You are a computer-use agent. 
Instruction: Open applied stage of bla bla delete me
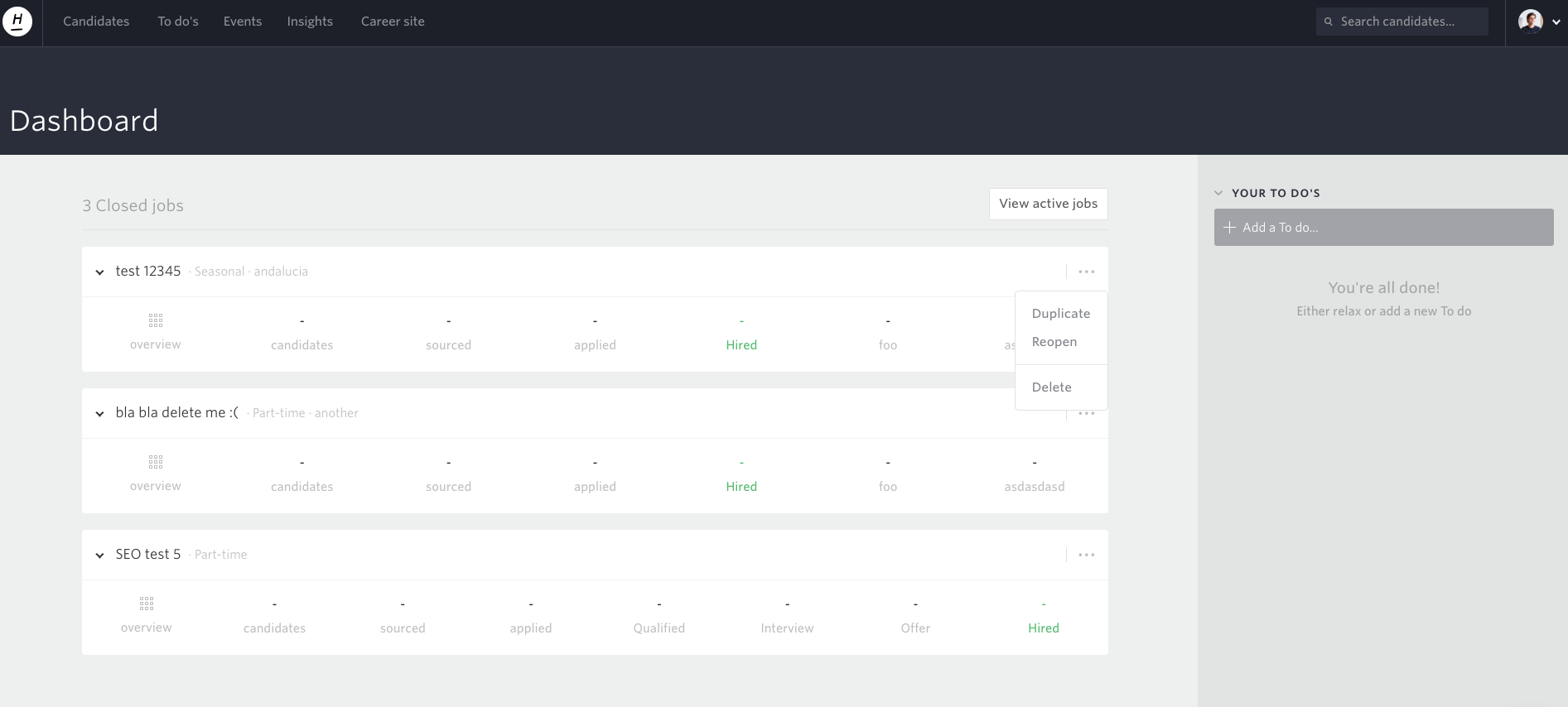point(595,475)
